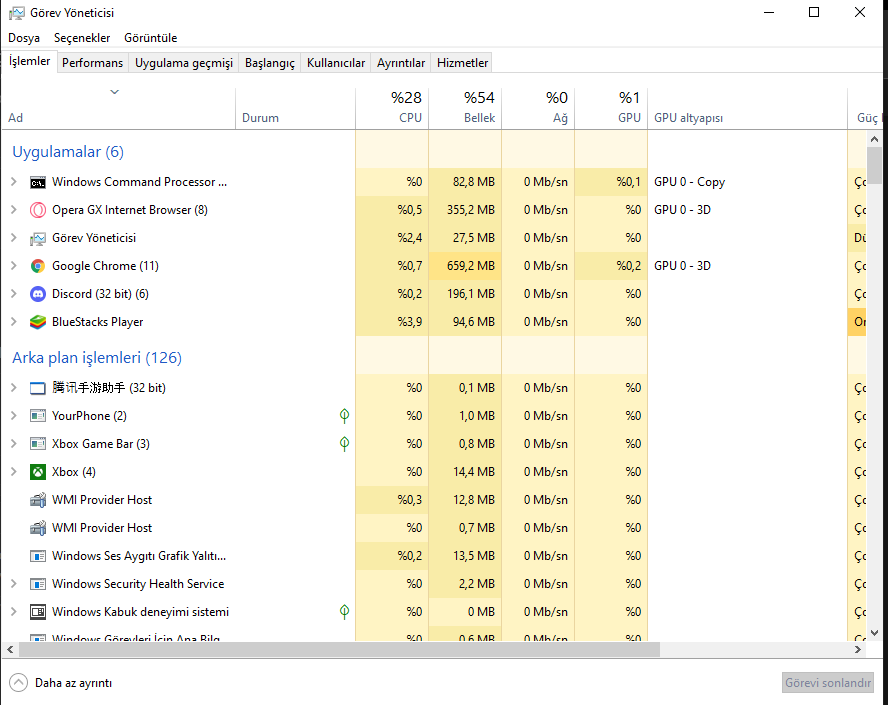Image resolution: width=888 pixels, height=705 pixels.
Task: Click Daha az ayrıntı to collapse view
Action: pyautogui.click(x=61, y=683)
